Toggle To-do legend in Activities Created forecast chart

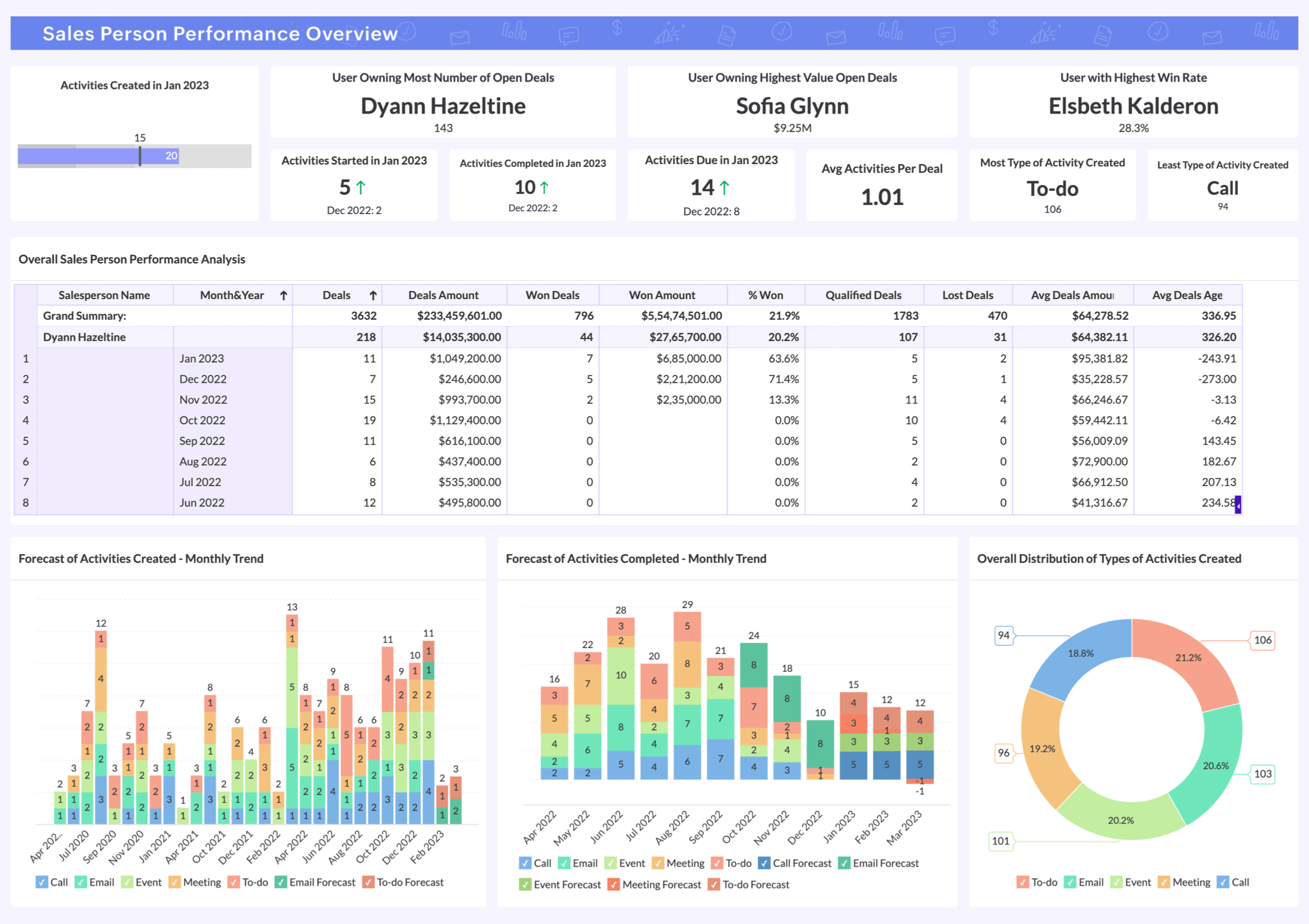click(248, 882)
